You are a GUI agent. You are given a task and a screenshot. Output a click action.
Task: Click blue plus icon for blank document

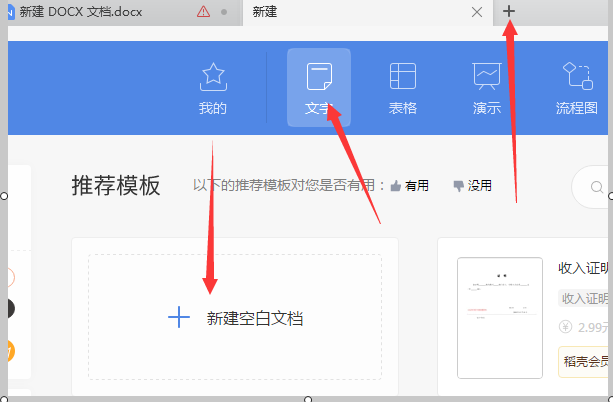click(179, 317)
